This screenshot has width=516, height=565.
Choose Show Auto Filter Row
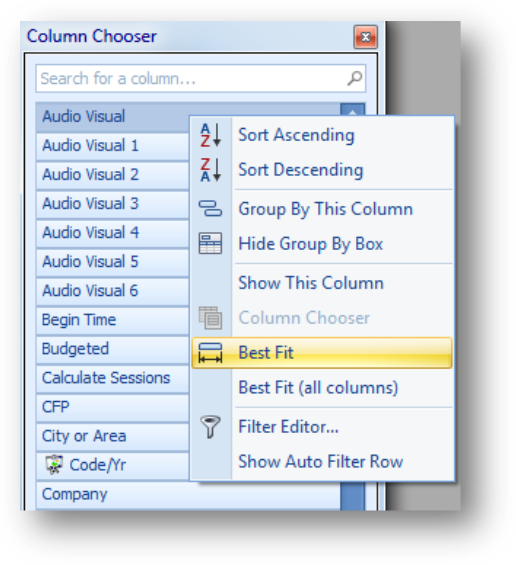pos(322,462)
